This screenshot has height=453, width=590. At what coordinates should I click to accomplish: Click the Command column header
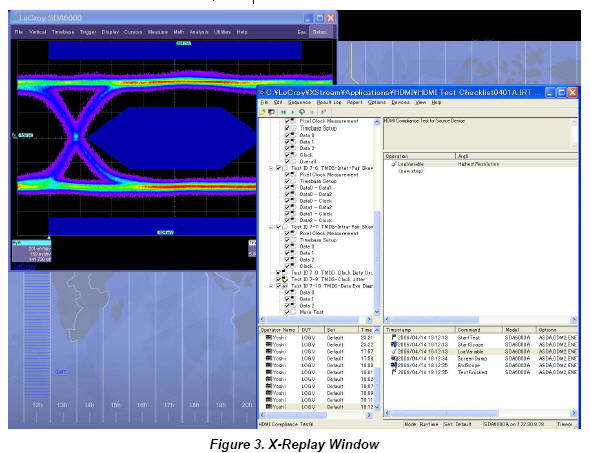(x=479, y=330)
